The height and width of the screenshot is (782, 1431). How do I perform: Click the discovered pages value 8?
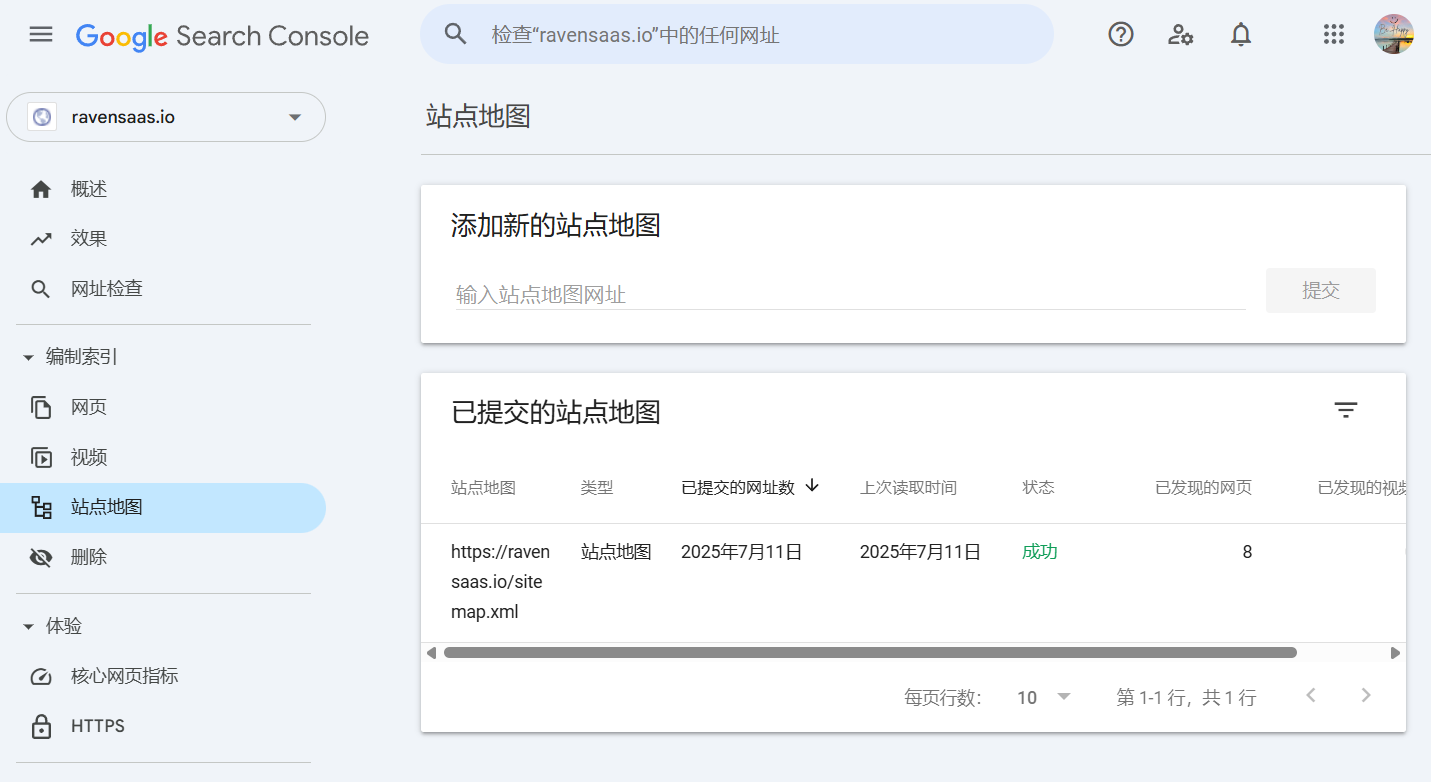click(1247, 552)
